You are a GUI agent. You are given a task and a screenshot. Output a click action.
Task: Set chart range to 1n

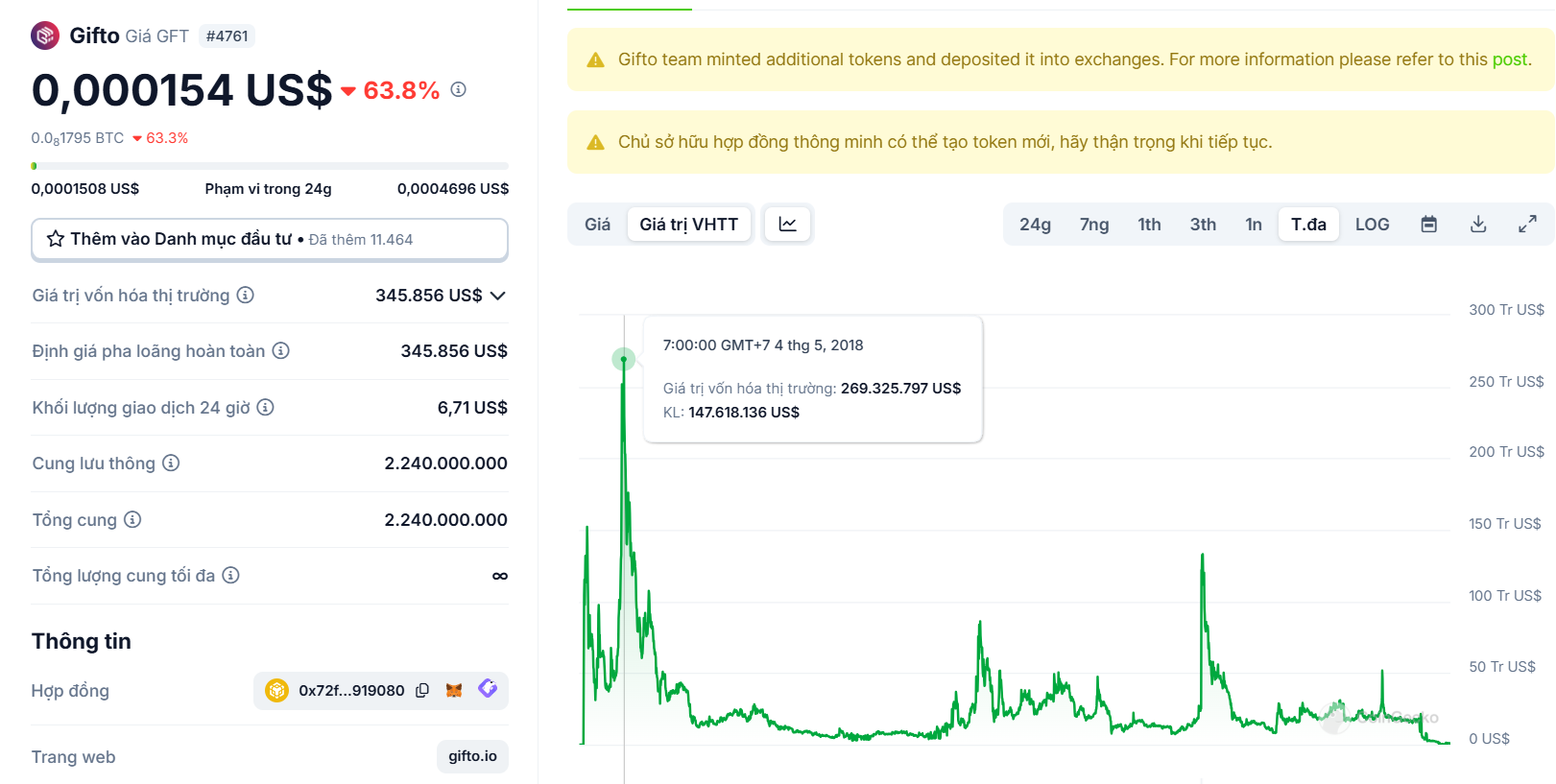[1254, 224]
